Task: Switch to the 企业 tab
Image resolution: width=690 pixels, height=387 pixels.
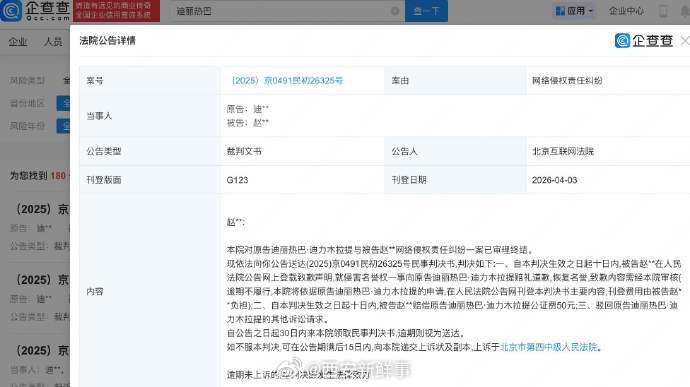Action: (18, 42)
